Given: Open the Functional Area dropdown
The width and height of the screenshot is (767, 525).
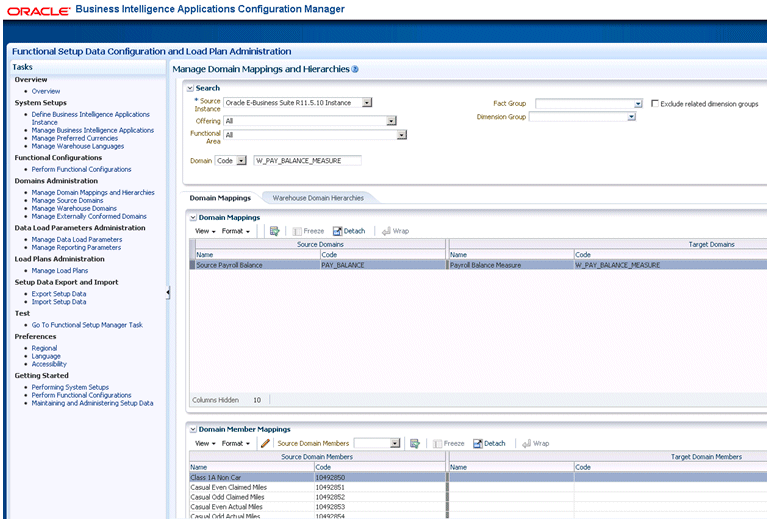Looking at the screenshot, I should coord(402,135).
